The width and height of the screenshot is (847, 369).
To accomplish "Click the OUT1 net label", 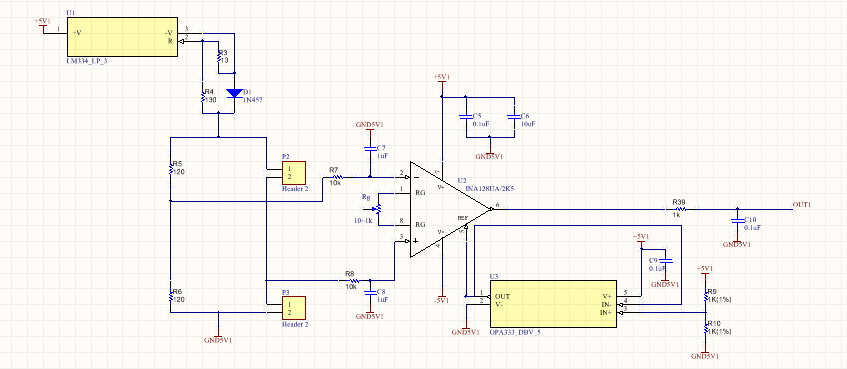I will tap(802, 205).
